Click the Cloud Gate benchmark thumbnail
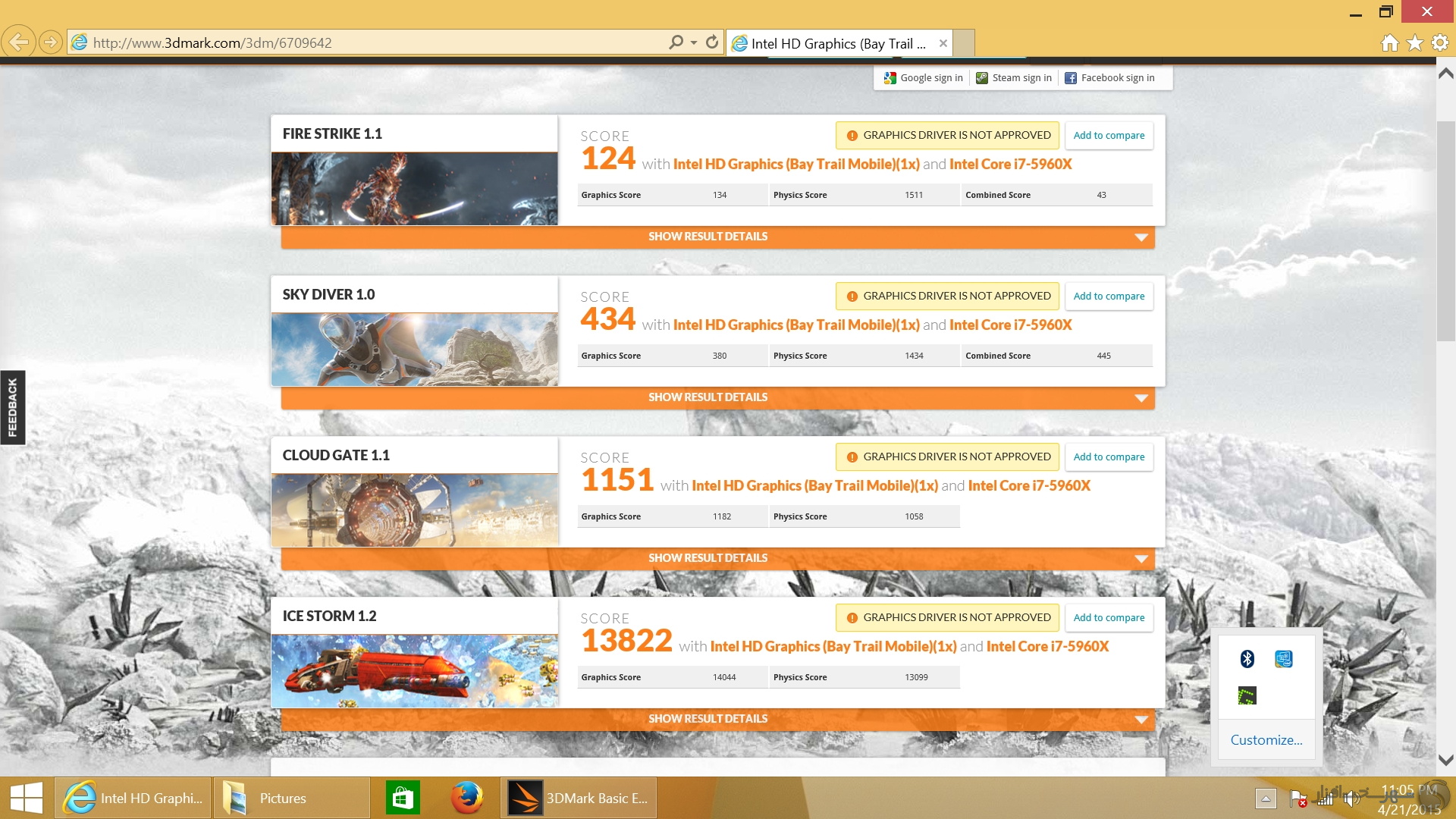Viewport: 1456px width, 819px height. (414, 510)
